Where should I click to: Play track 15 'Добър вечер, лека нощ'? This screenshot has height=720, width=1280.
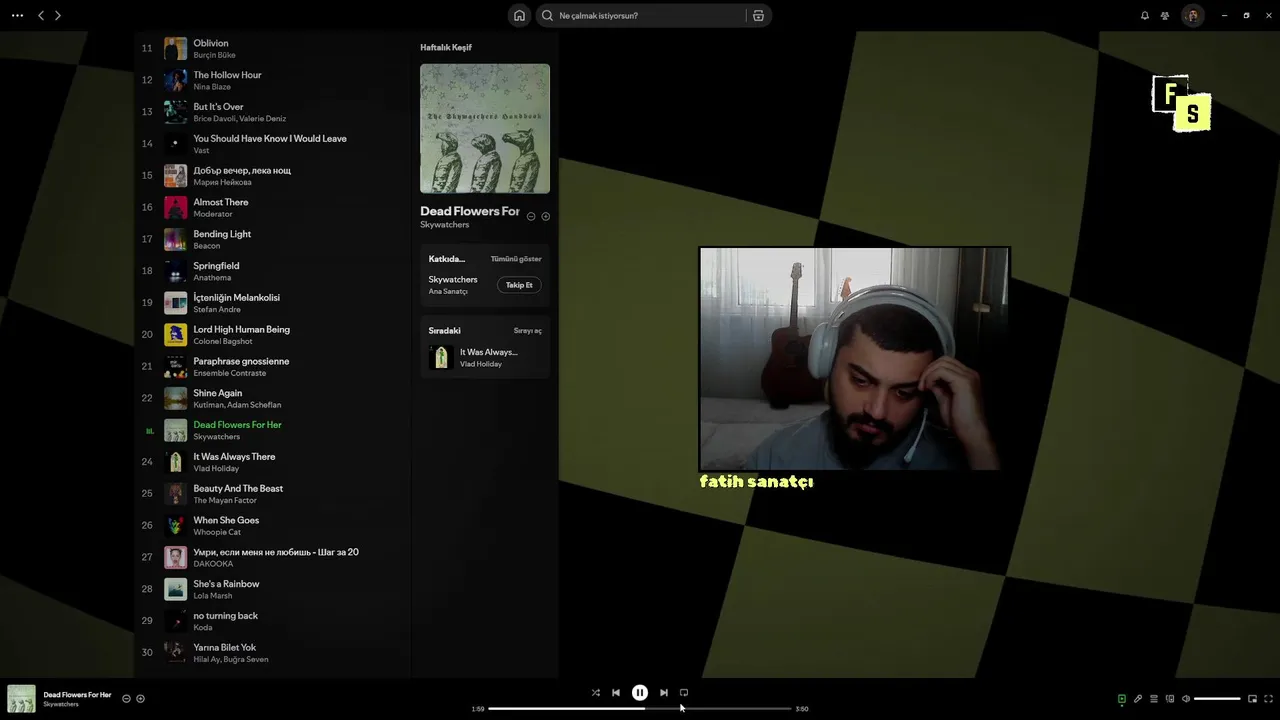pos(270,176)
